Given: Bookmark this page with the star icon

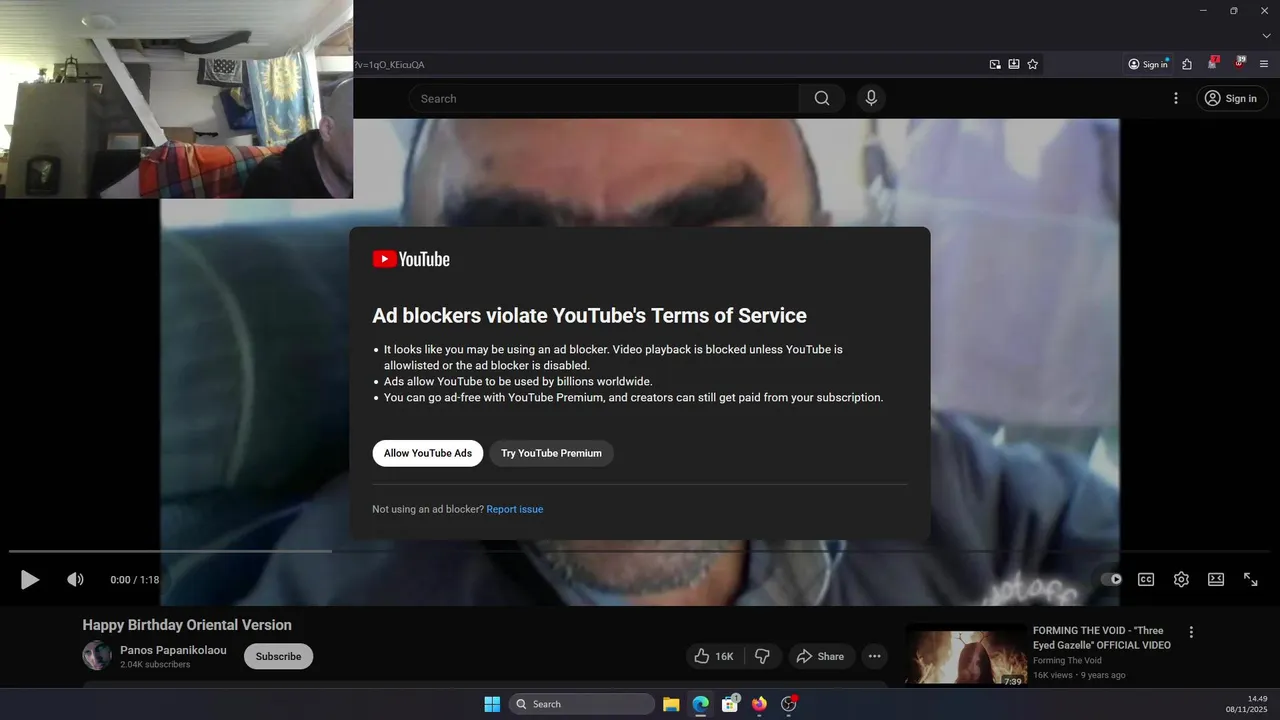Looking at the screenshot, I should (1033, 64).
